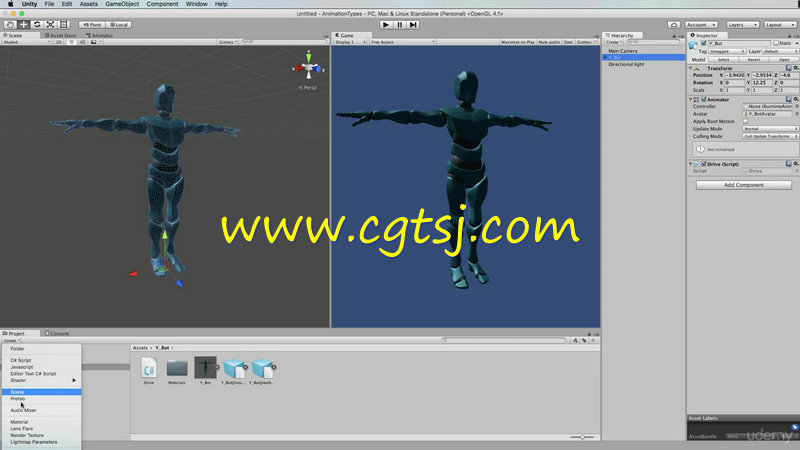Screen dimensions: 800x450
Task: Toggle Apply Root Motion checkbox
Action: 745,121
